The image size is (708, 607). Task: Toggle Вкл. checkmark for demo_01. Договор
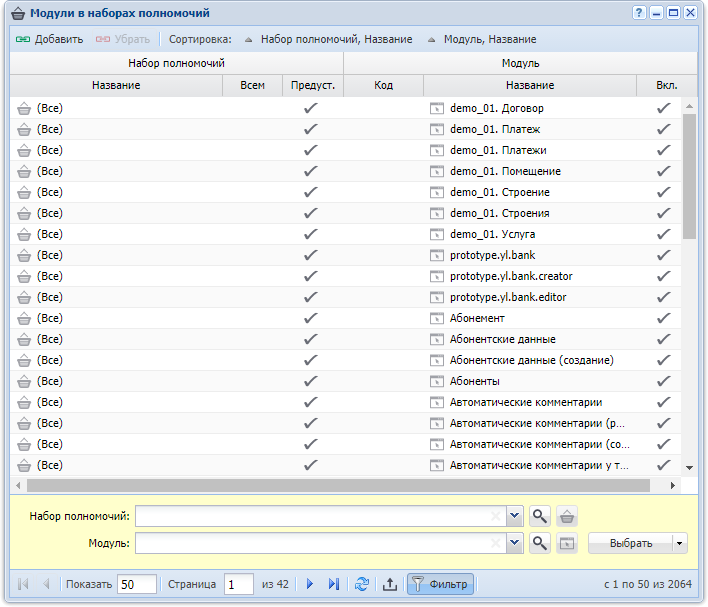[663, 108]
